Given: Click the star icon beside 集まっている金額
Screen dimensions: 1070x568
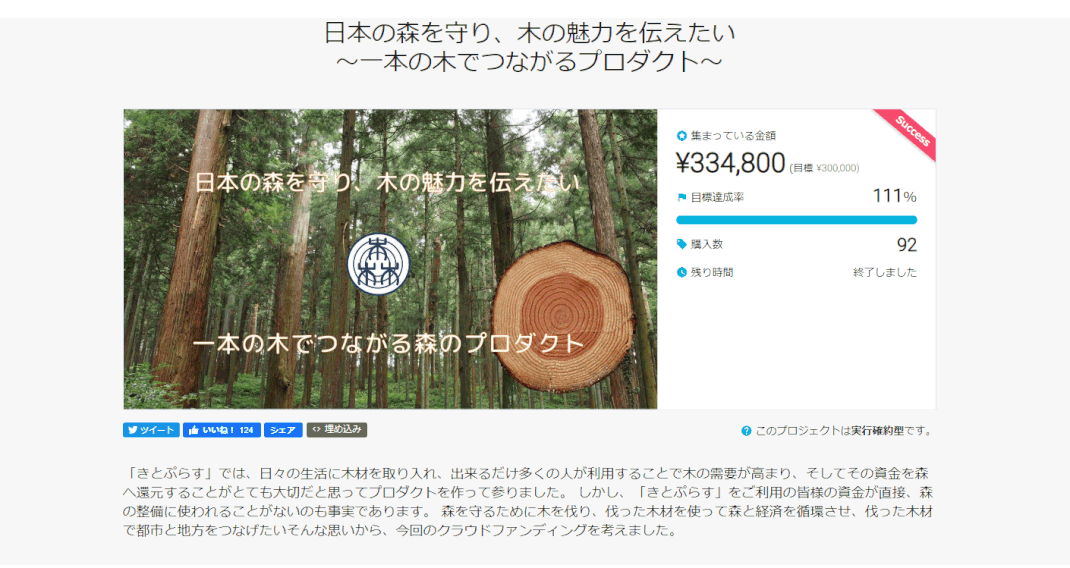Looking at the screenshot, I should pos(681,136).
